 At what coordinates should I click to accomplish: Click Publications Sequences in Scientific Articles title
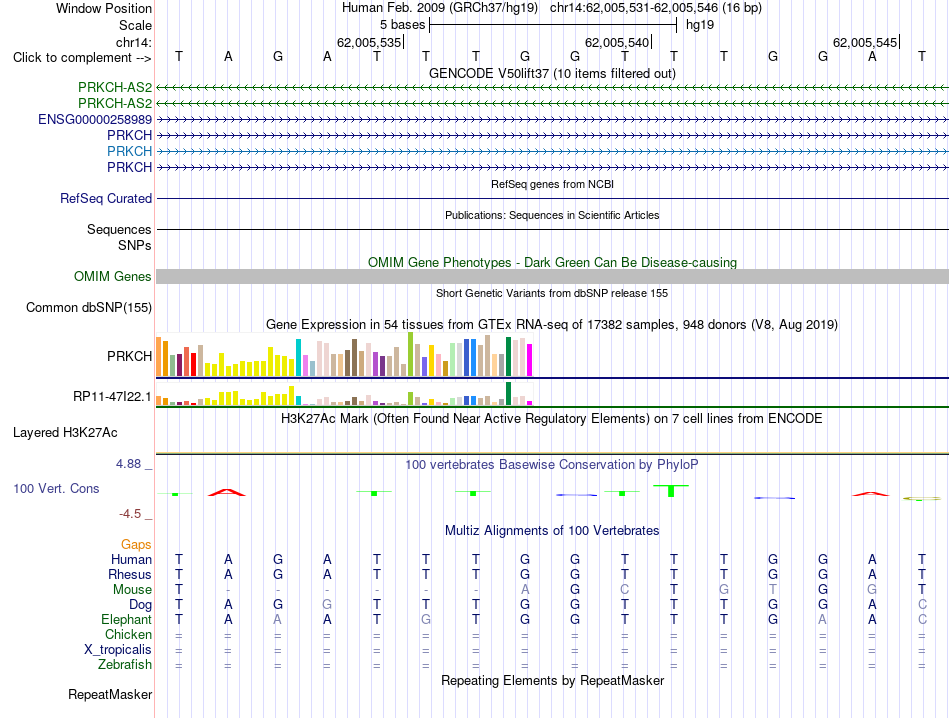coord(552,215)
